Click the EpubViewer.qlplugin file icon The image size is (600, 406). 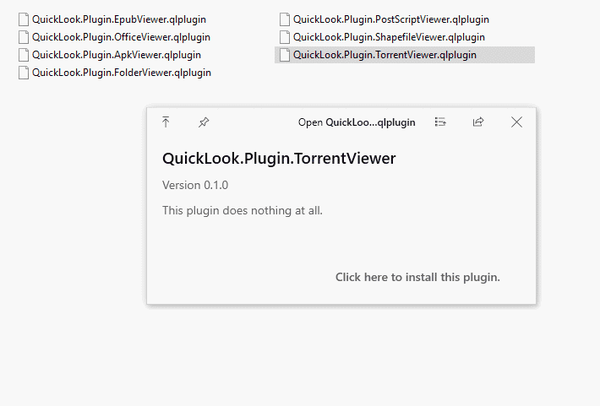[24, 19]
